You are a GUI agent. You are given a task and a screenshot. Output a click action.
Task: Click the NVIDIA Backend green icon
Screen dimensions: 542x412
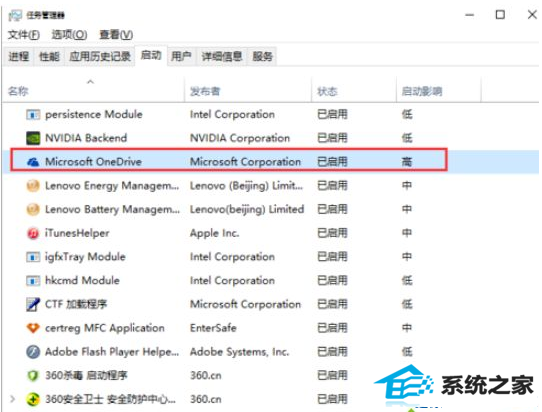[x=33, y=138]
